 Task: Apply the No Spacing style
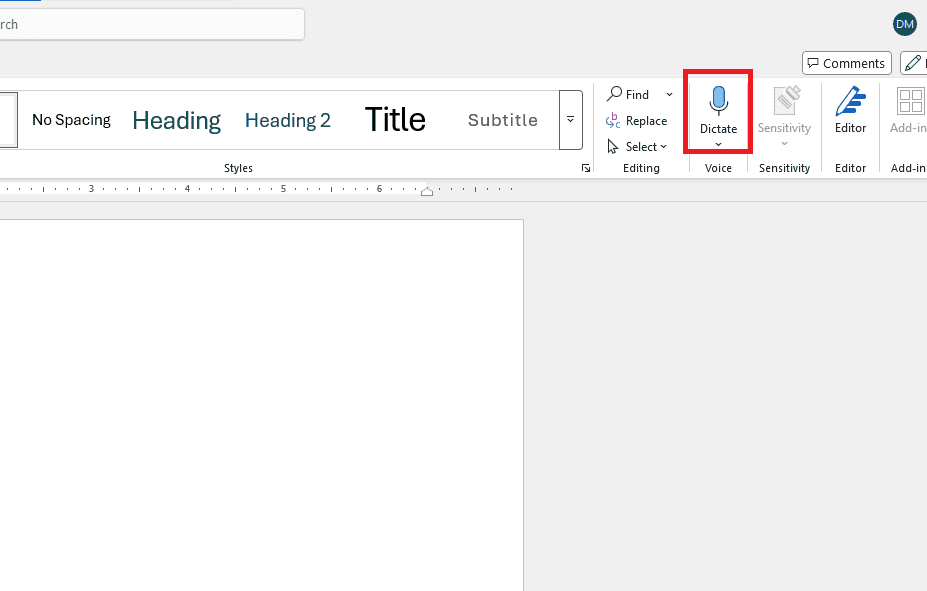(72, 120)
